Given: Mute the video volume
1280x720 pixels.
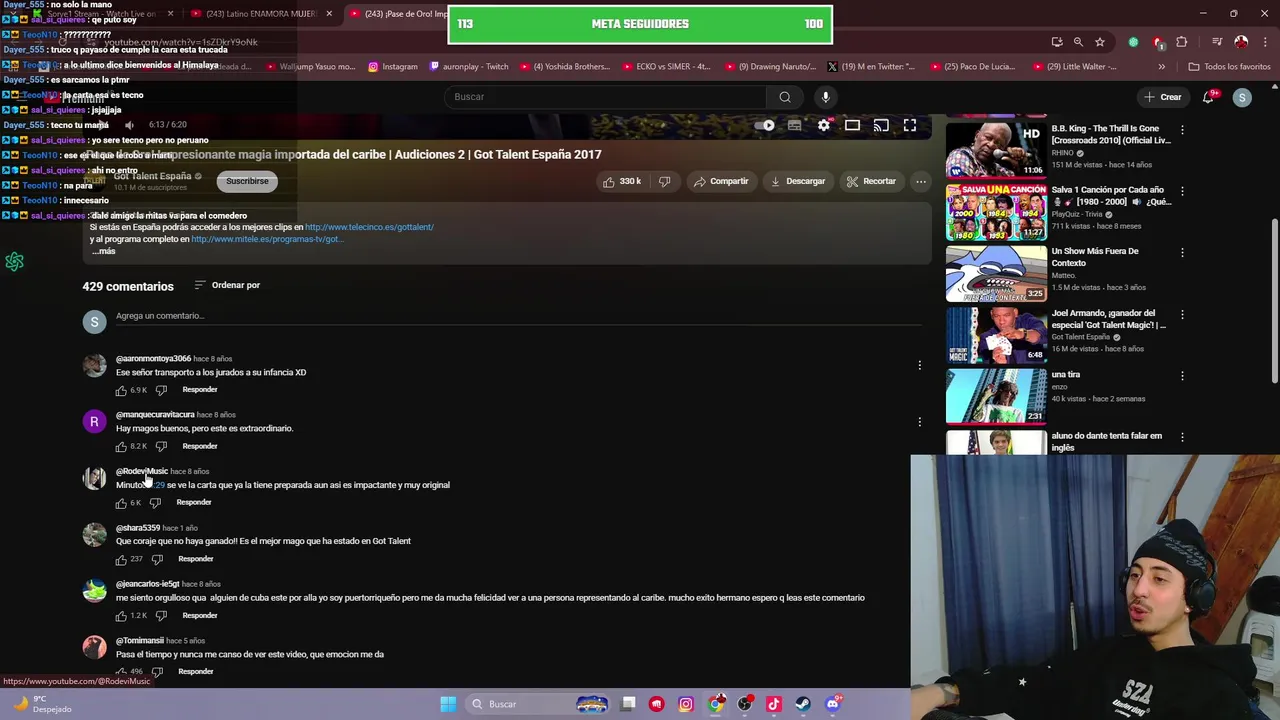Looking at the screenshot, I should click(129, 125).
